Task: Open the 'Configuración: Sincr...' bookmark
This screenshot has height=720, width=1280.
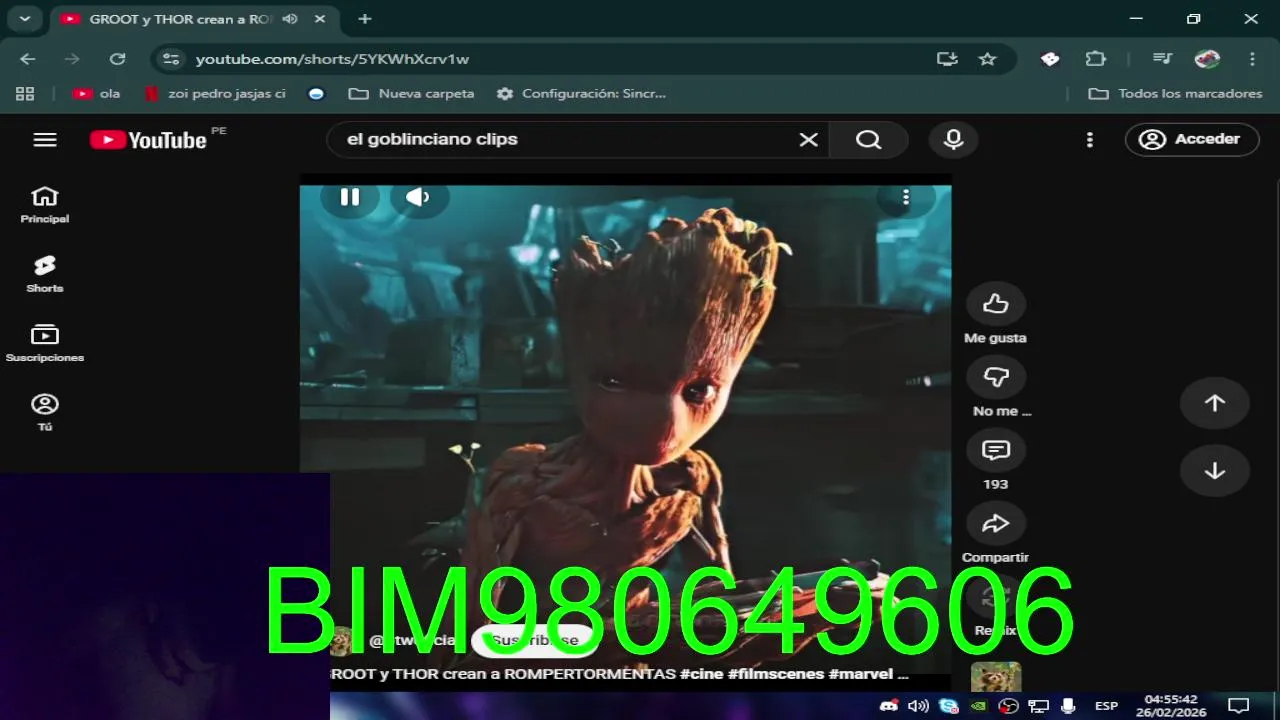Action: (581, 93)
